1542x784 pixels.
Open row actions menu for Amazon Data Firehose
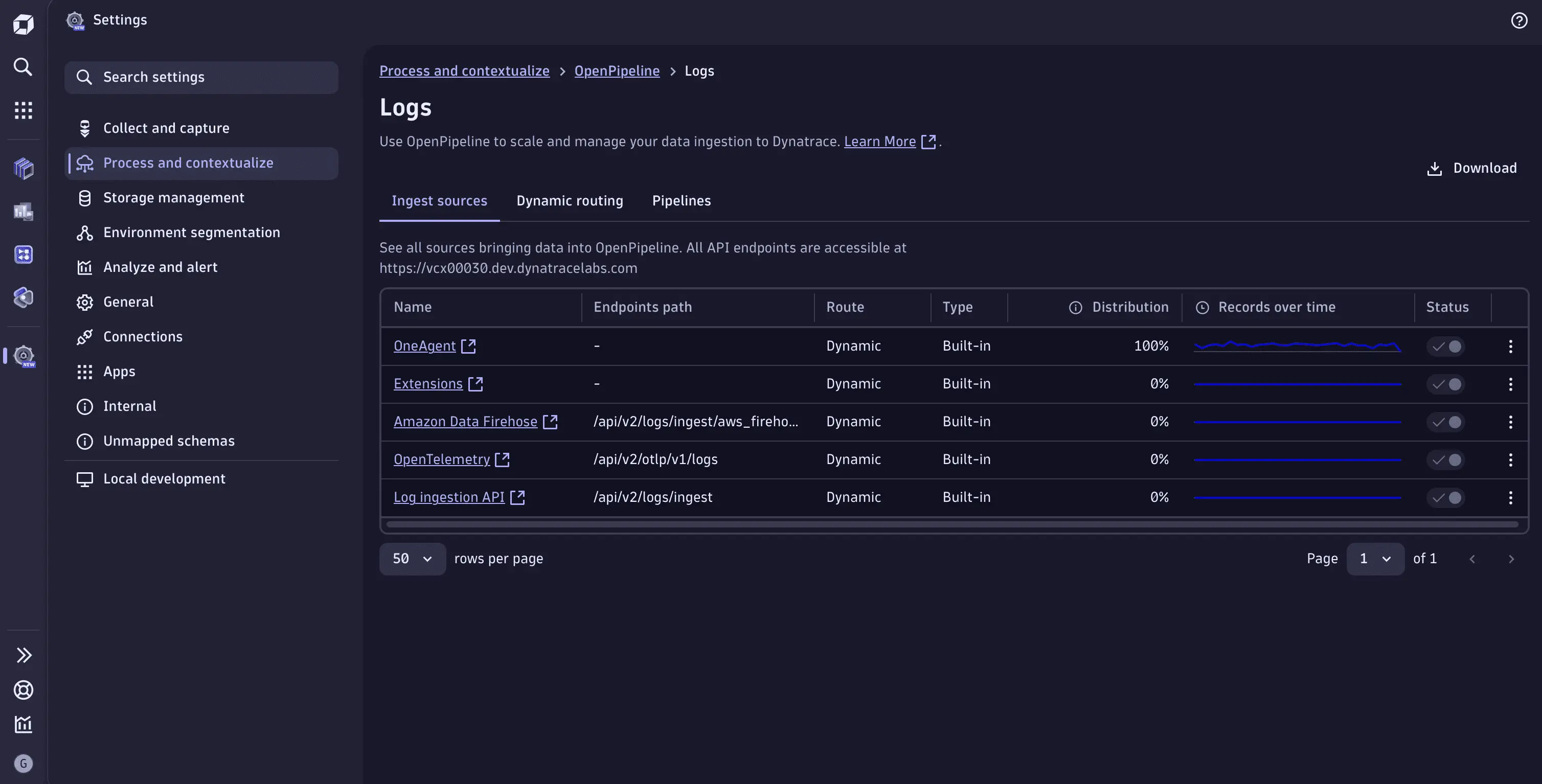click(x=1510, y=422)
